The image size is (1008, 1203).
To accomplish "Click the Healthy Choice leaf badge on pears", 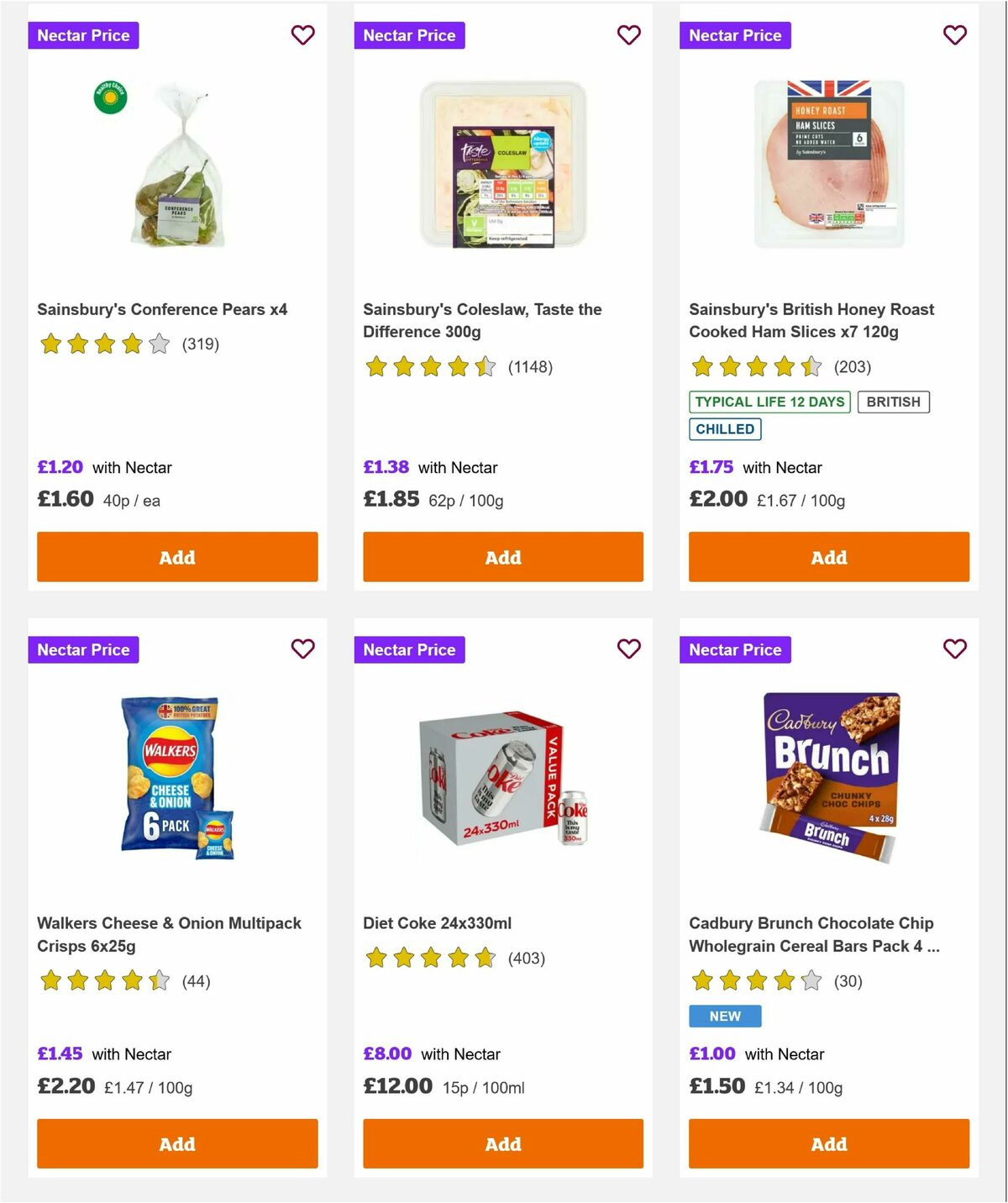I will (x=110, y=97).
